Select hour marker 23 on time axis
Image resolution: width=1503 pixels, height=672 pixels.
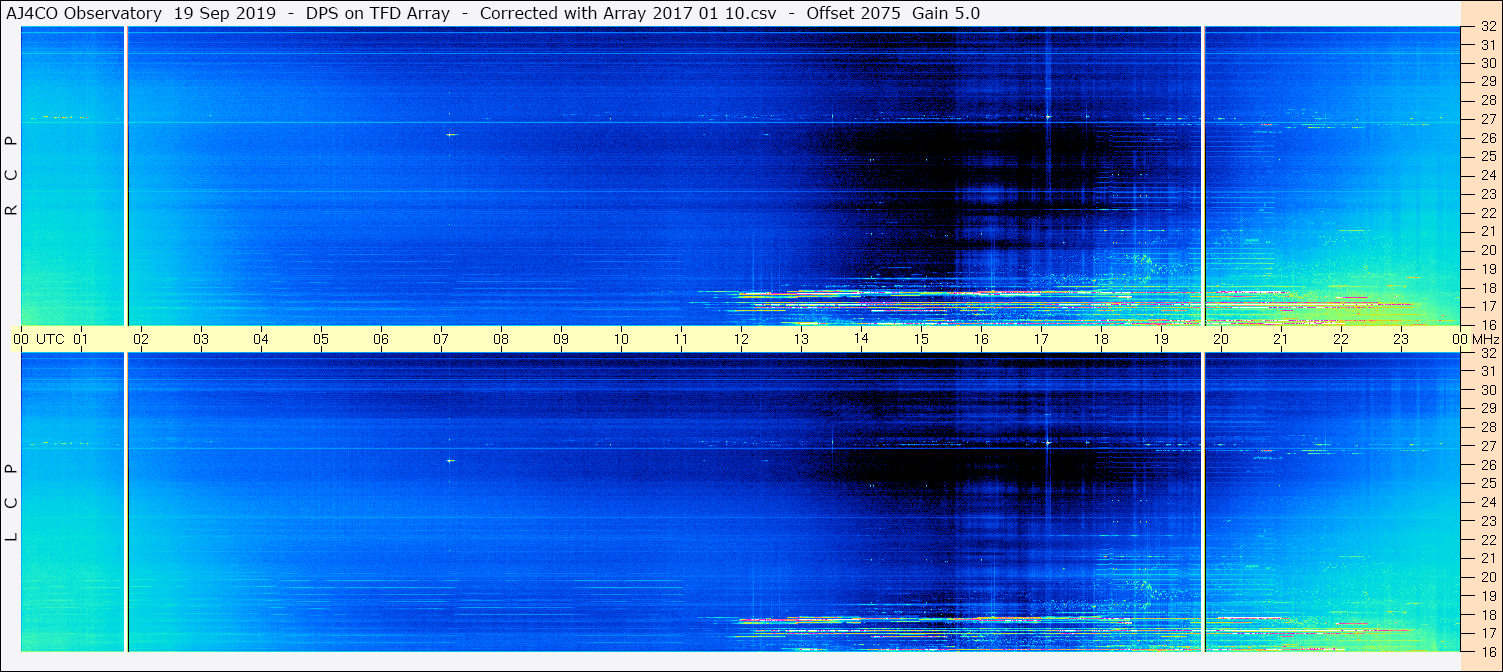click(x=1401, y=340)
